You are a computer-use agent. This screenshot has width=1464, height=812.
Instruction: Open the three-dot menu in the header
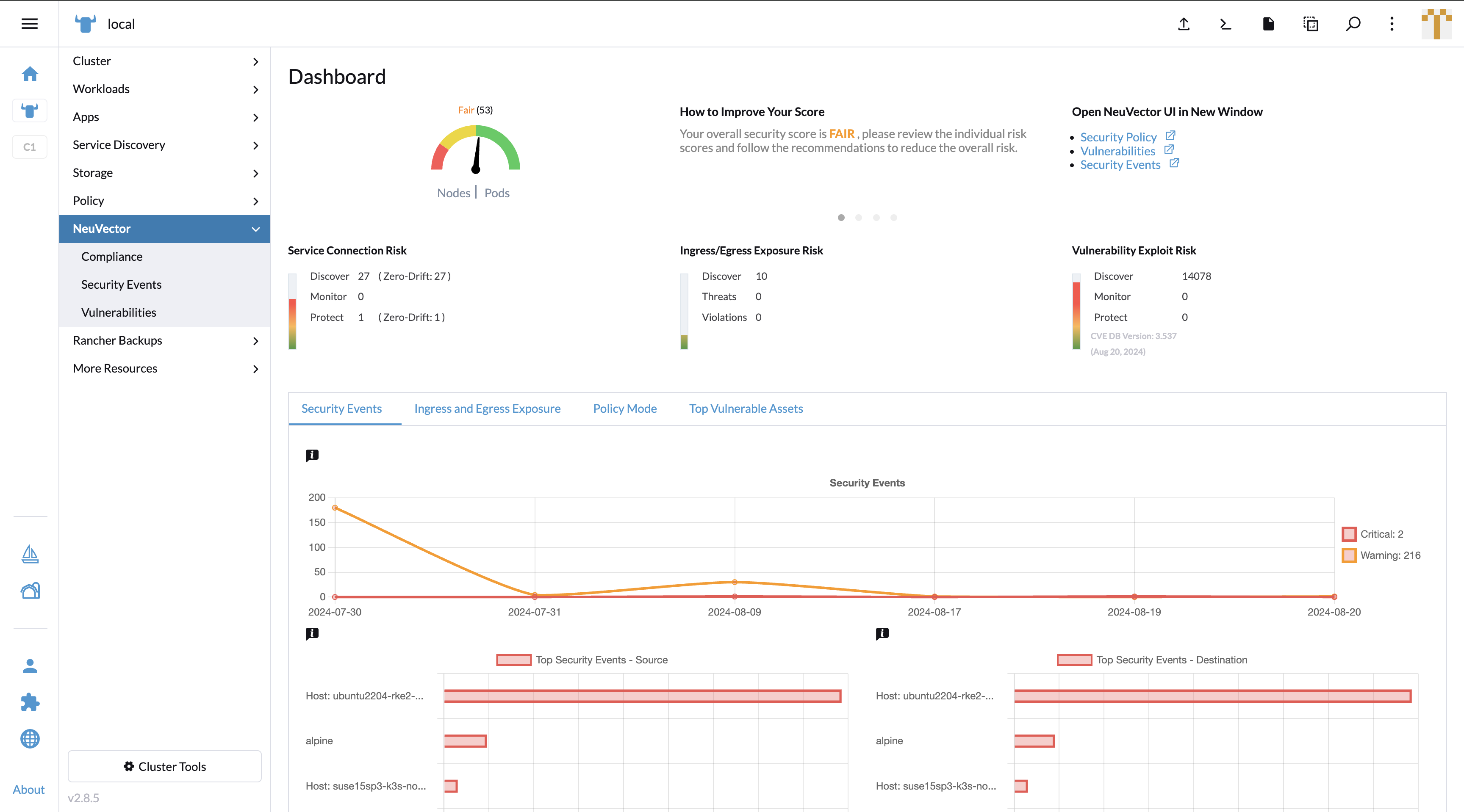(x=1392, y=24)
